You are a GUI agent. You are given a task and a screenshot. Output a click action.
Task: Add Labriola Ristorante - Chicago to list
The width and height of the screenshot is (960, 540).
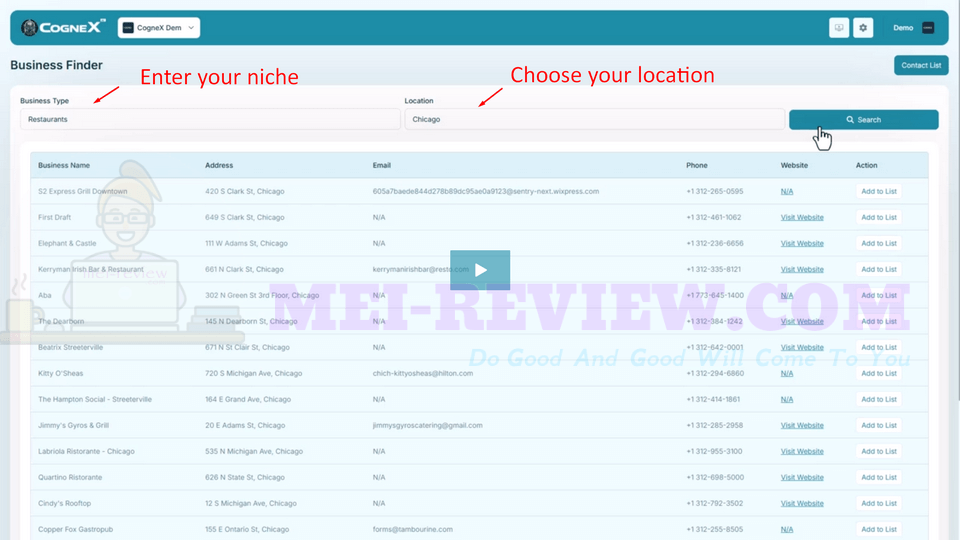879,451
